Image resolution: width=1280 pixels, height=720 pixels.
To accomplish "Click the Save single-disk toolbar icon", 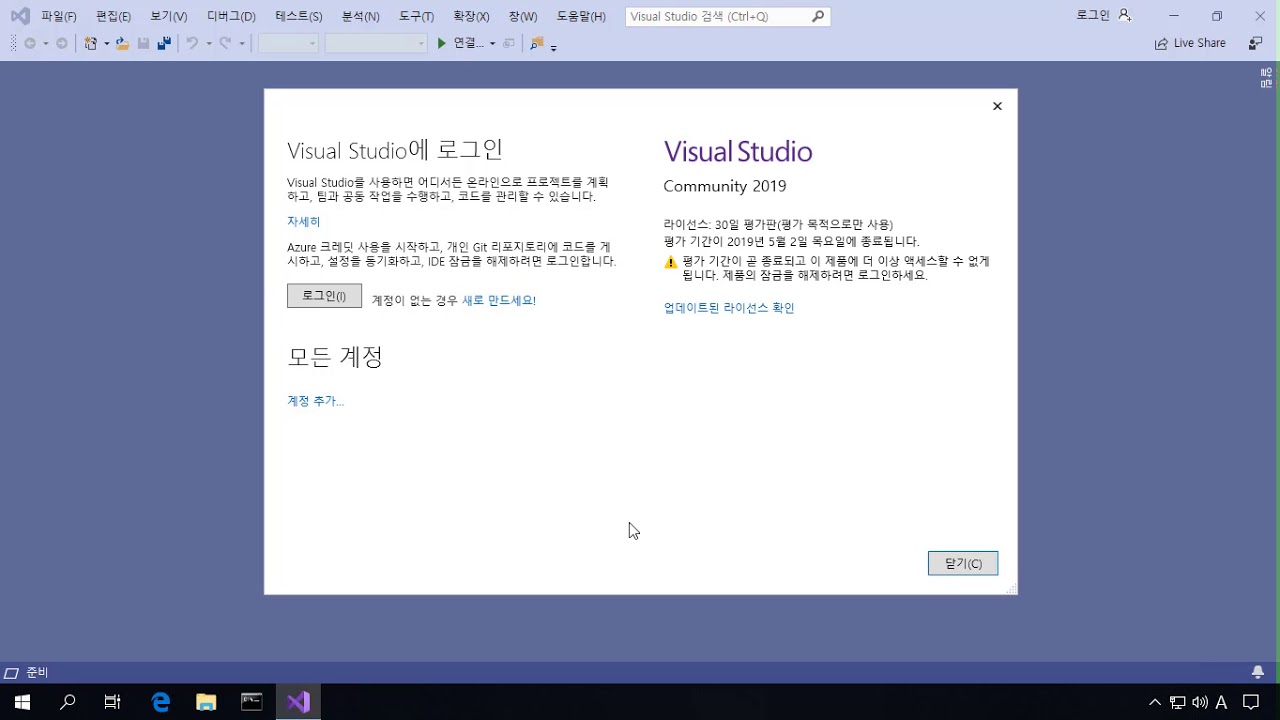I will pyautogui.click(x=143, y=43).
